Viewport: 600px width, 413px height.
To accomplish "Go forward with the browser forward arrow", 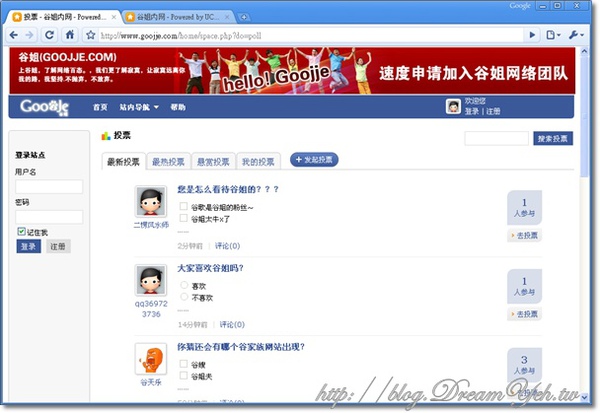I will 29,35.
